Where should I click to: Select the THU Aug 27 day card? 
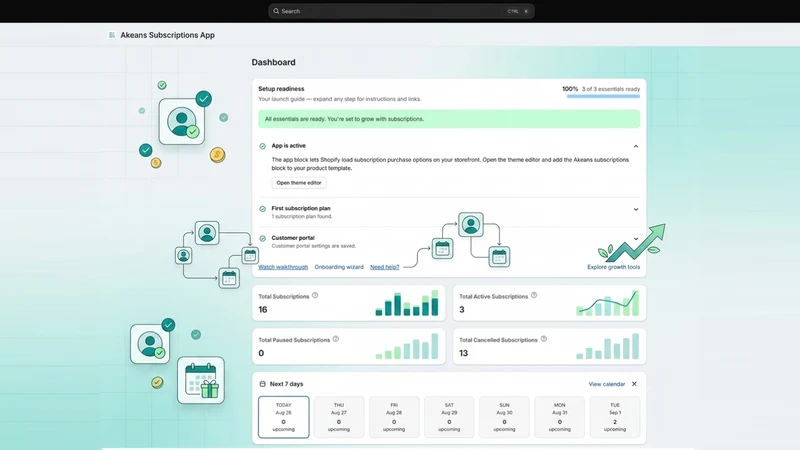click(339, 417)
